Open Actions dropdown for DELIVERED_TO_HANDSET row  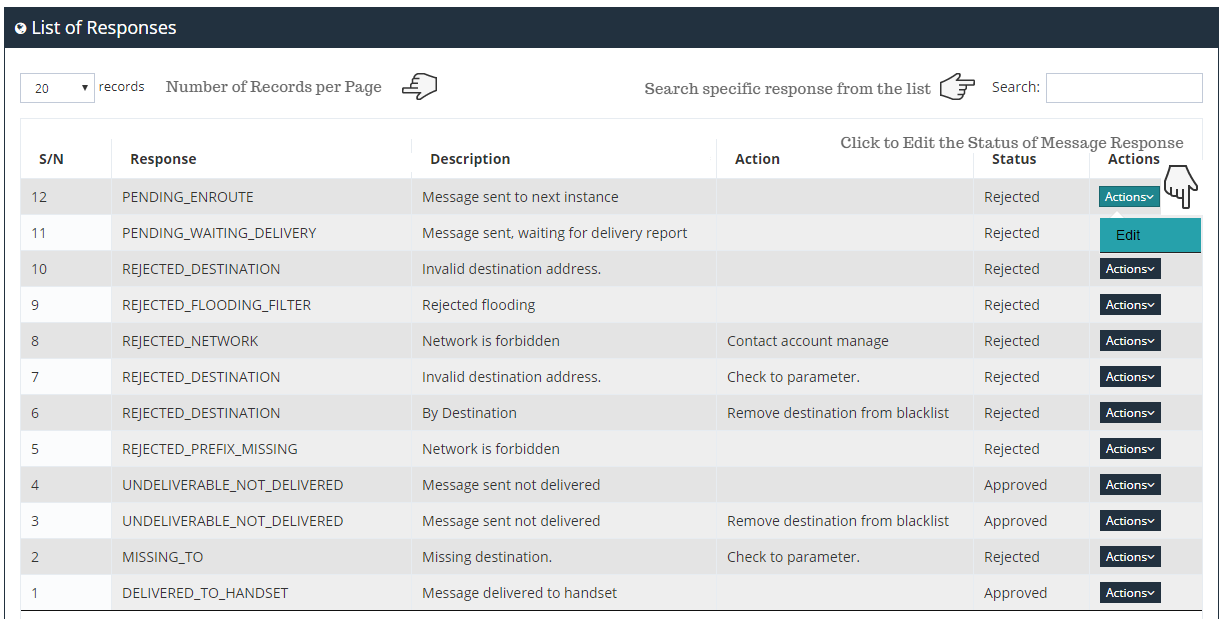[x=1130, y=593]
